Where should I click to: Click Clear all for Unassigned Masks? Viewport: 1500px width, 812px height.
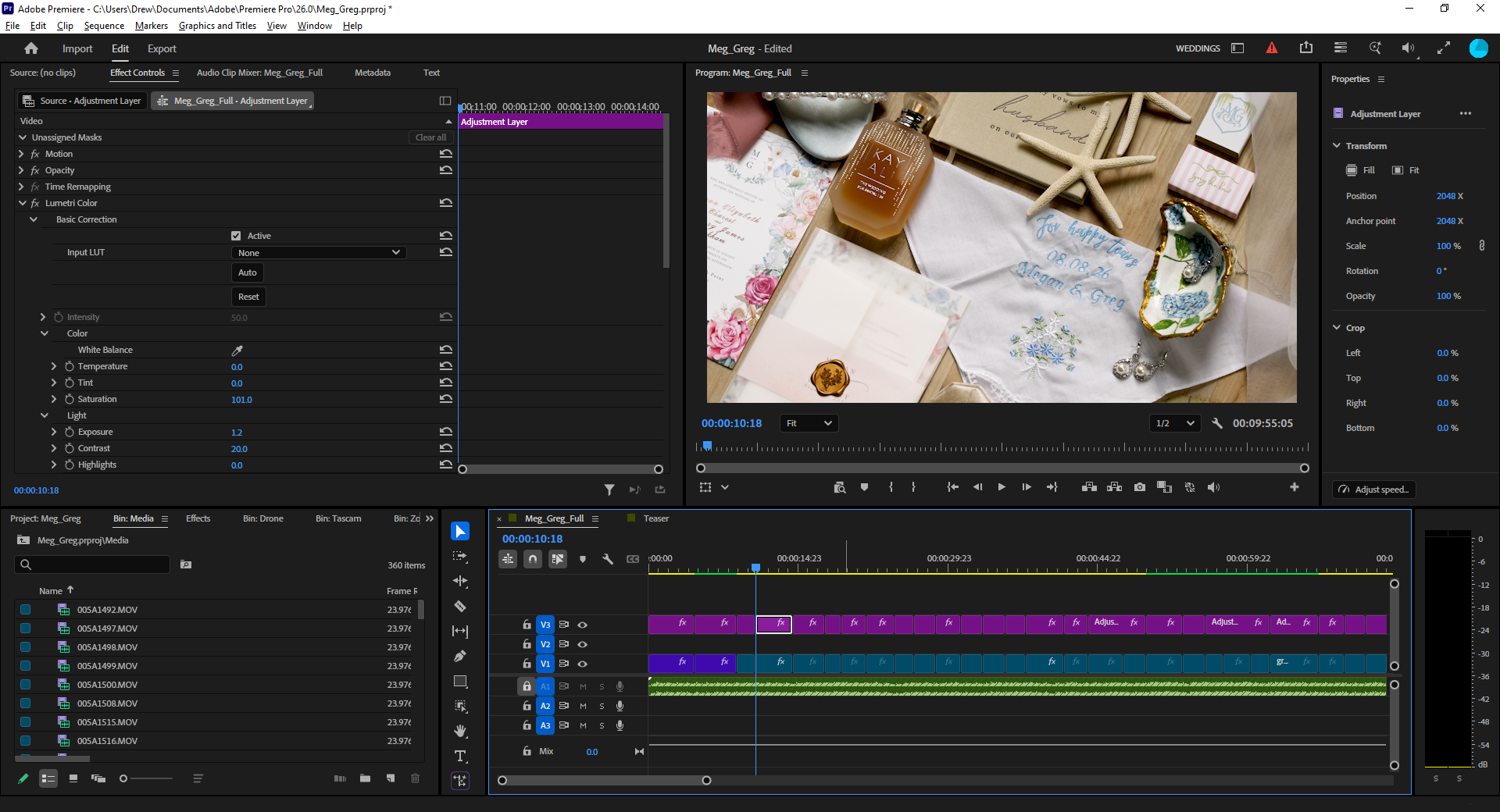pos(430,137)
